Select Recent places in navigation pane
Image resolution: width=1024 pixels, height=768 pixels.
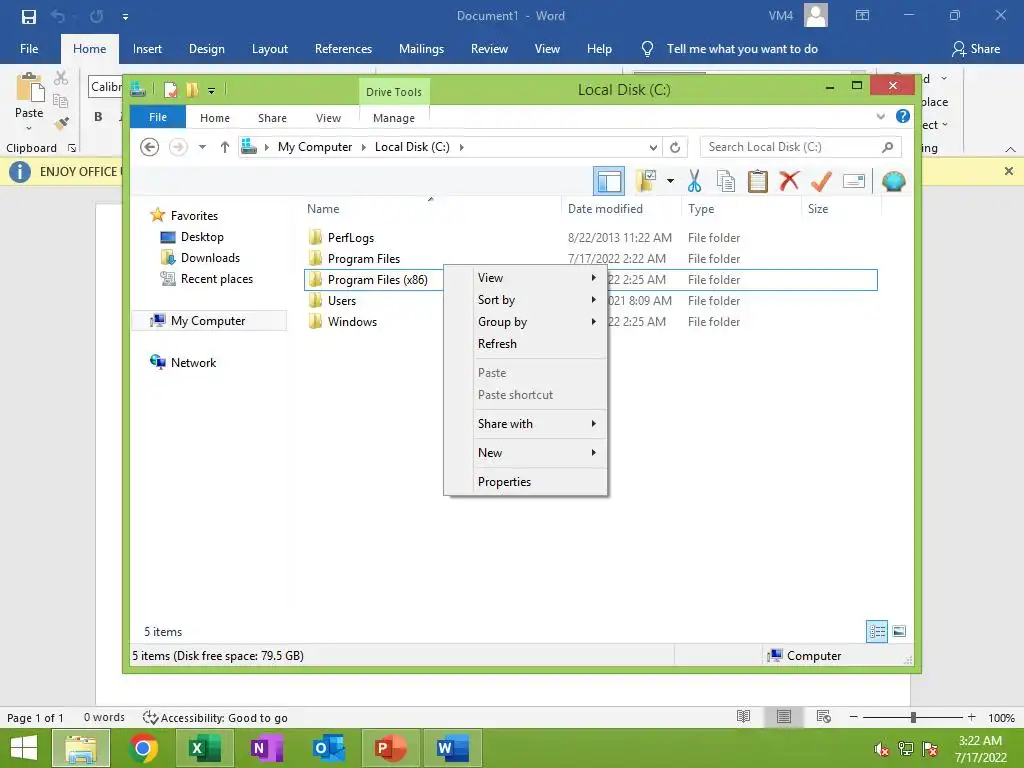217,279
